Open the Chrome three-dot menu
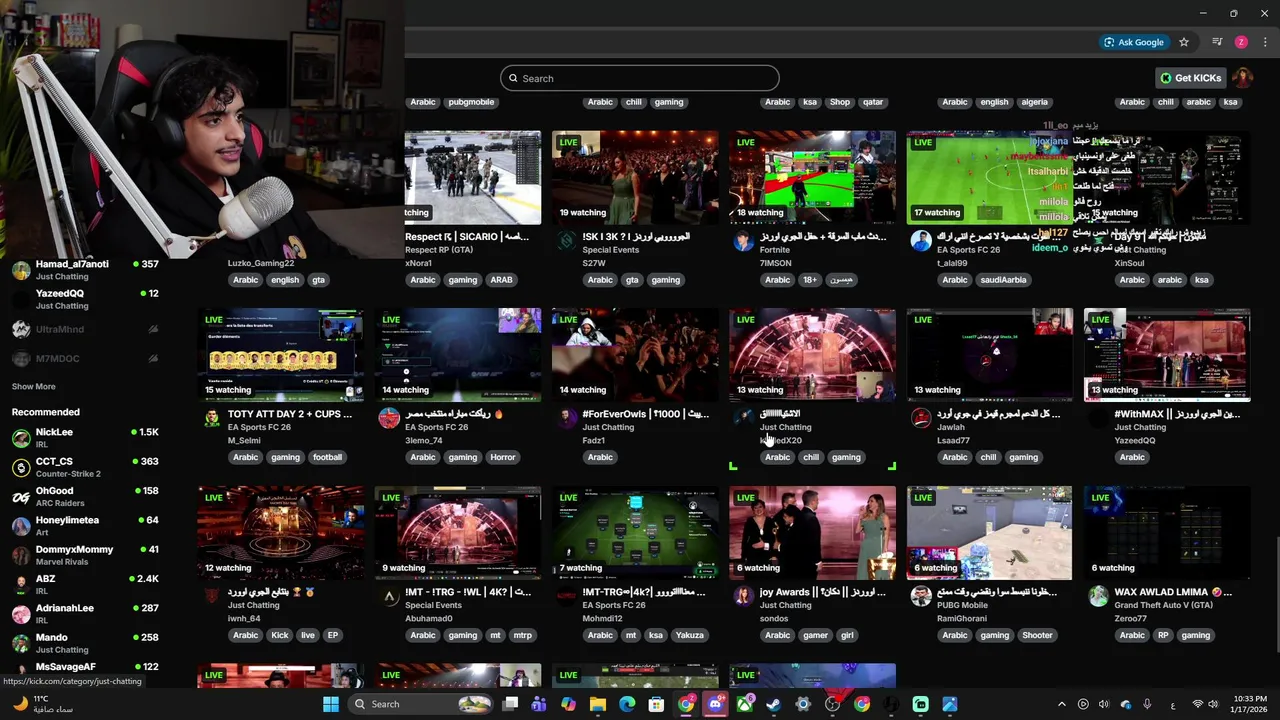 tap(1265, 42)
